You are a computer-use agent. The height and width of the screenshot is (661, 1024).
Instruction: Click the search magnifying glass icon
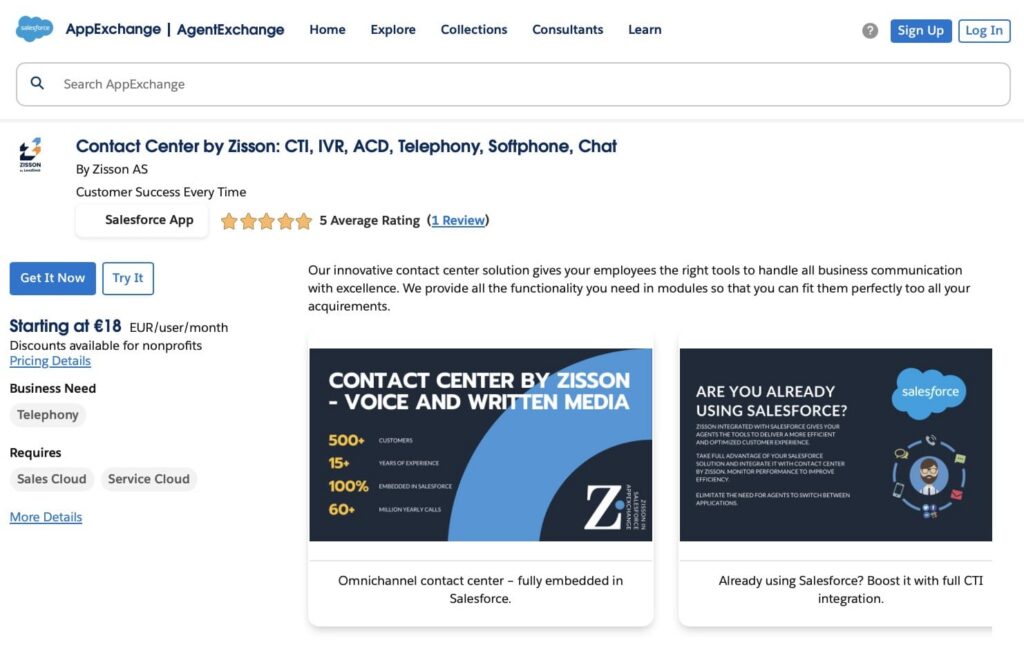click(37, 83)
